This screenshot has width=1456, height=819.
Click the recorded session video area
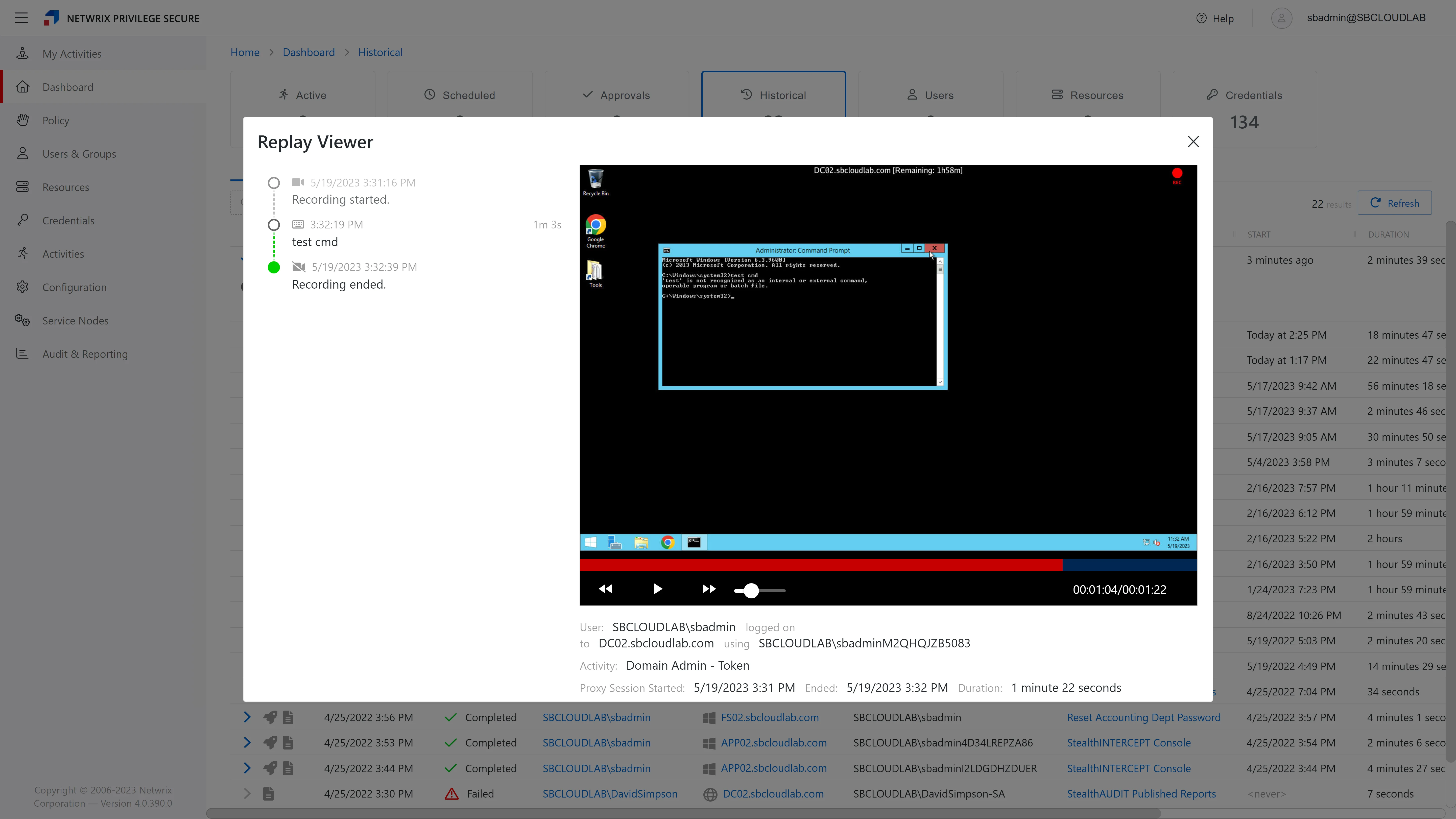pyautogui.click(x=888, y=358)
